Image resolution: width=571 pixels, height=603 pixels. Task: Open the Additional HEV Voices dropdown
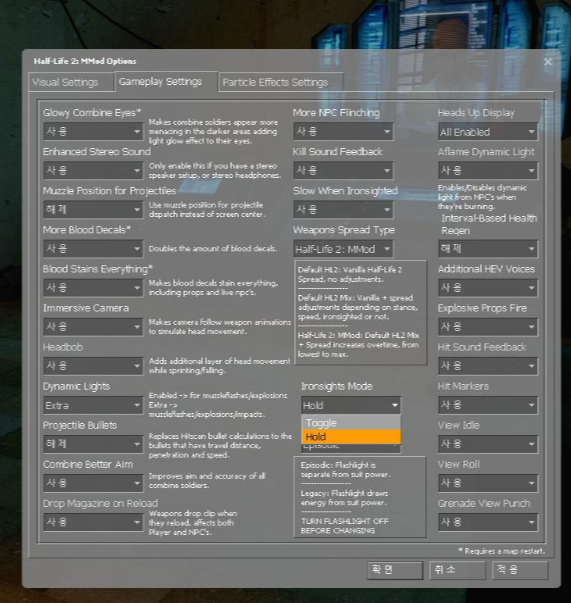(488, 288)
